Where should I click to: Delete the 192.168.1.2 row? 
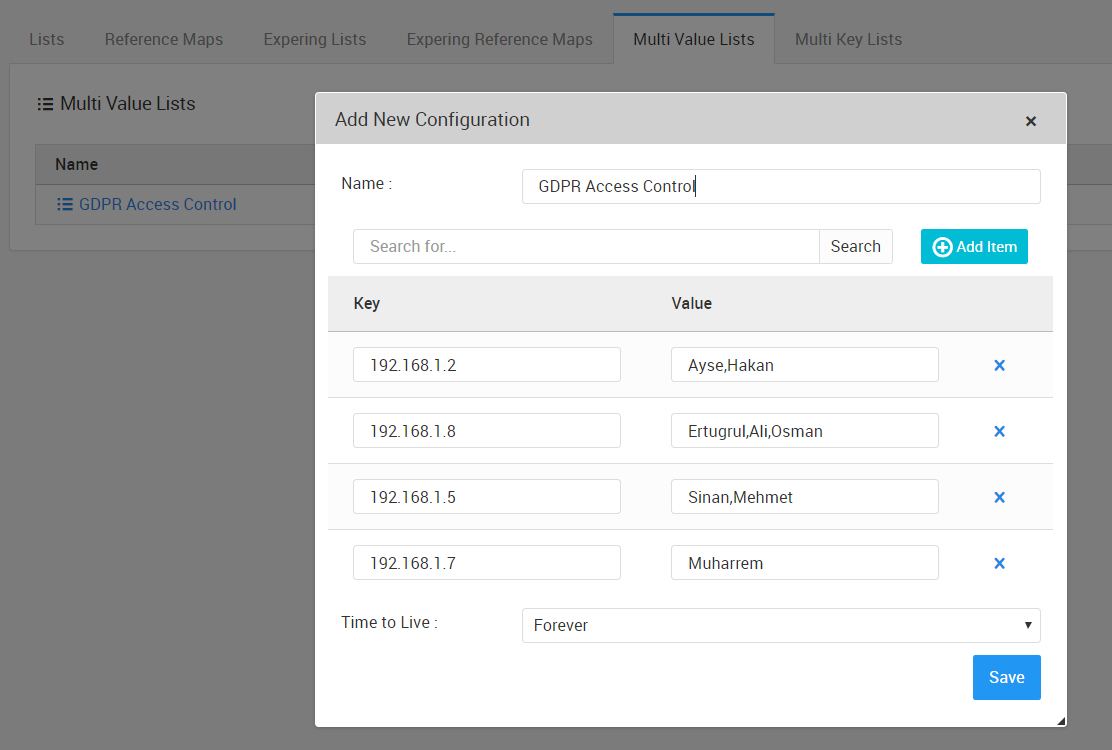click(998, 366)
